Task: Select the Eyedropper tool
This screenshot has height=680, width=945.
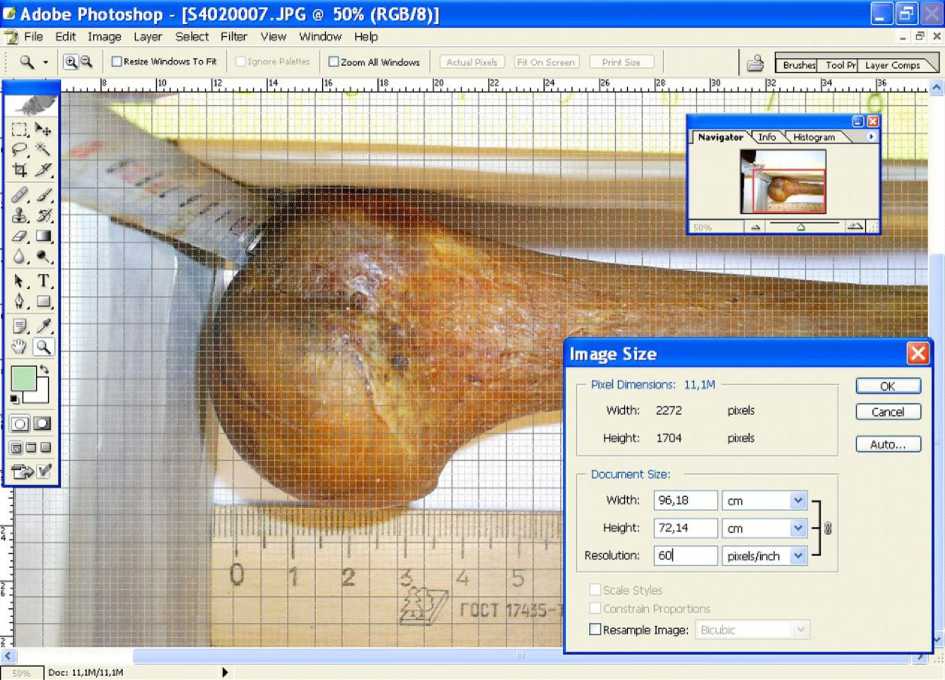Action: point(43,326)
